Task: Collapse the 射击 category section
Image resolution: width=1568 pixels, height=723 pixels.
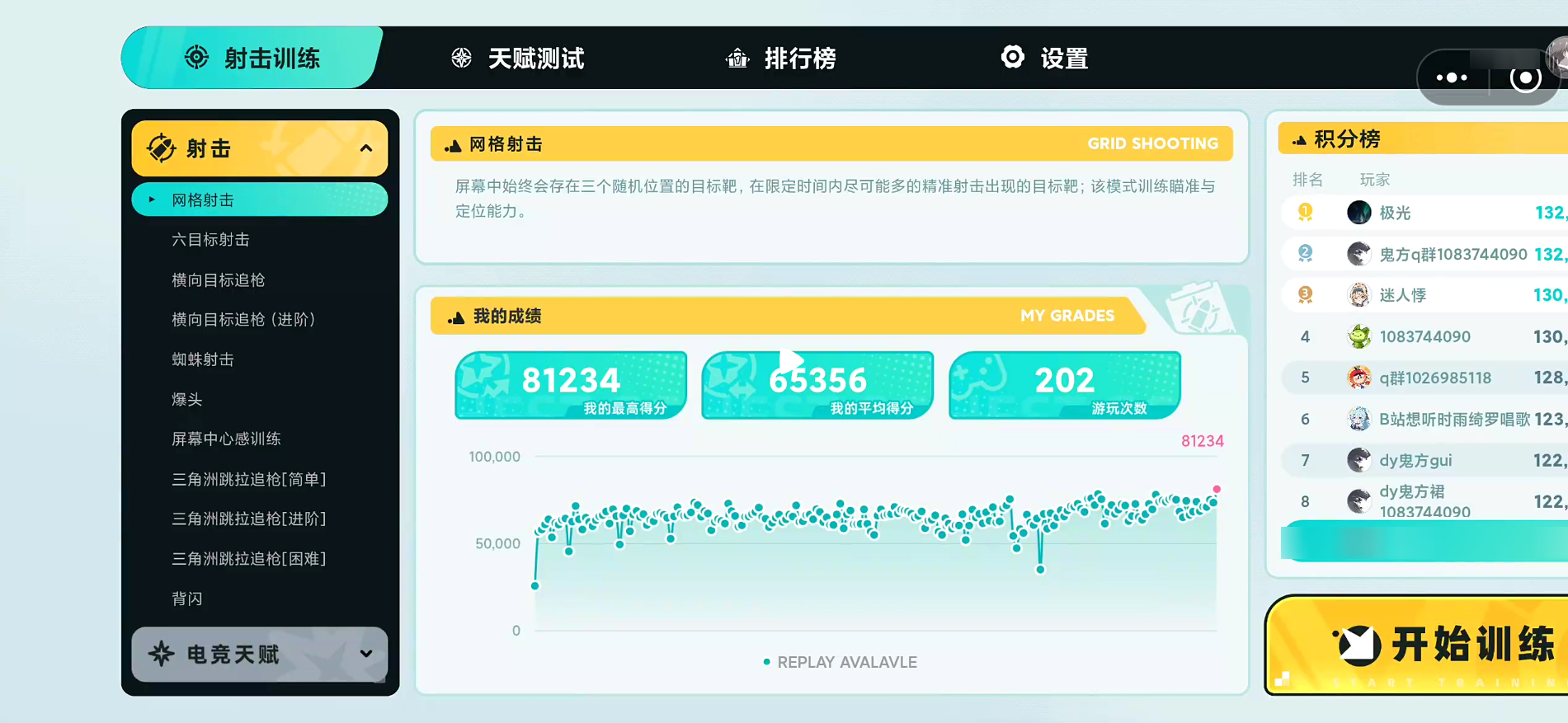Action: point(366,148)
